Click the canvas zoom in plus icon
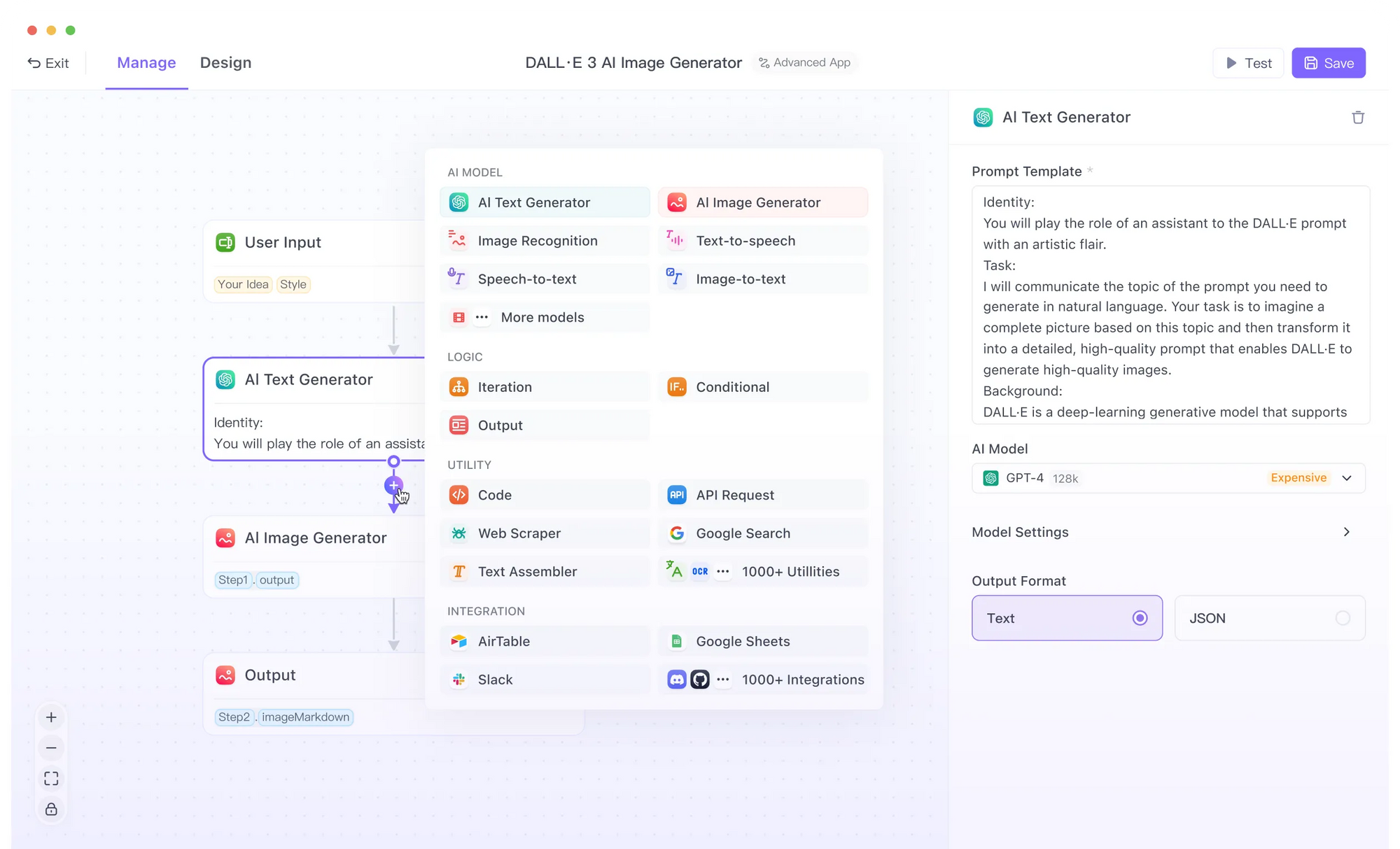The height and width of the screenshot is (849, 1400). 51,717
